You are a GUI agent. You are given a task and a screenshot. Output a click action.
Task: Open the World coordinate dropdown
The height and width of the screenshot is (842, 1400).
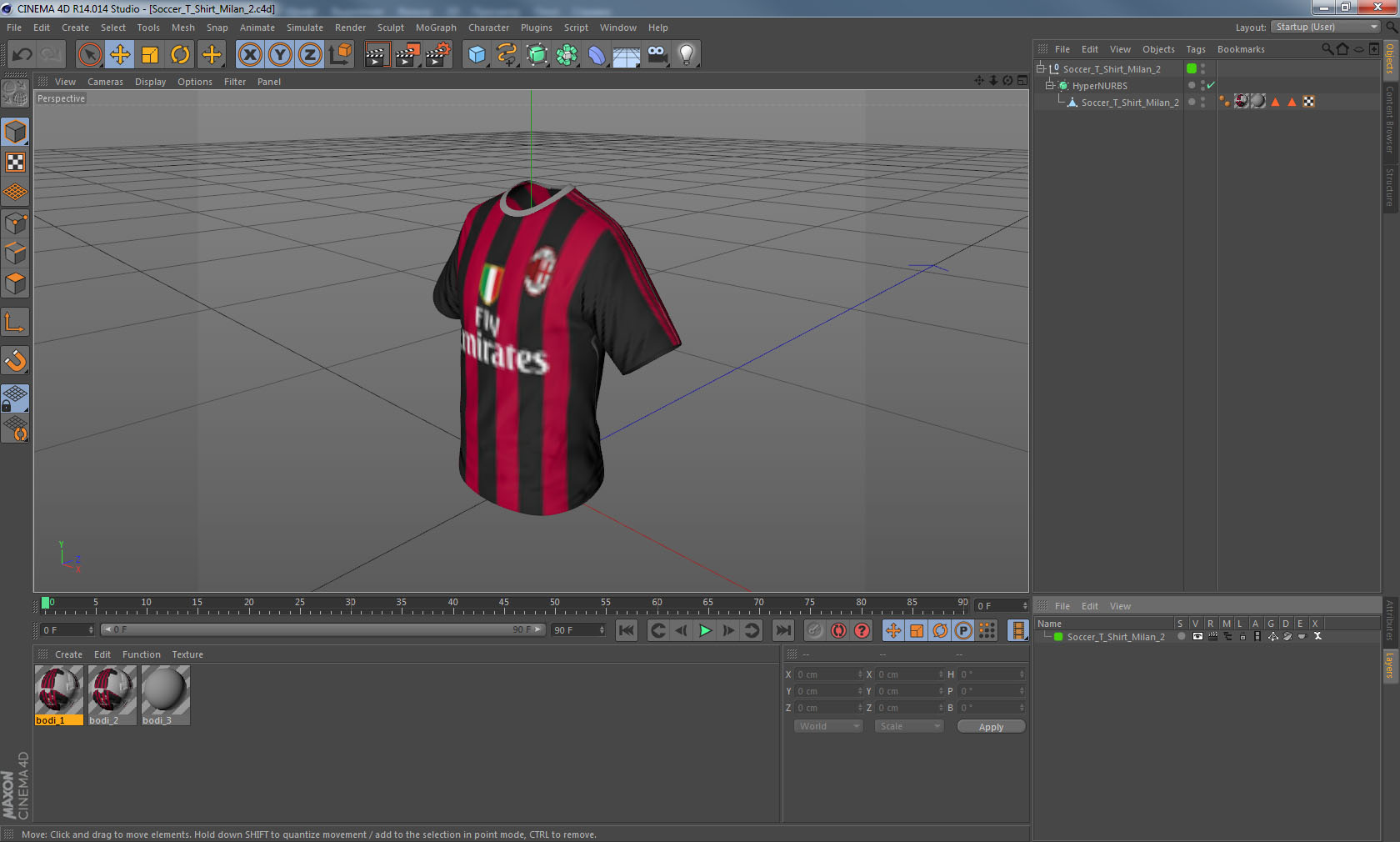828,726
